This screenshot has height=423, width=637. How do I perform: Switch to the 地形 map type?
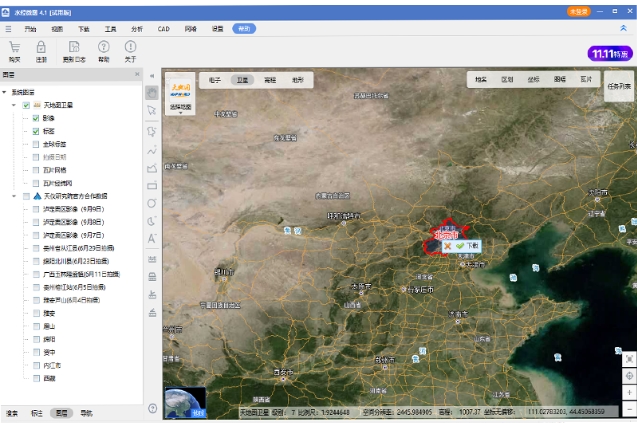coord(298,80)
